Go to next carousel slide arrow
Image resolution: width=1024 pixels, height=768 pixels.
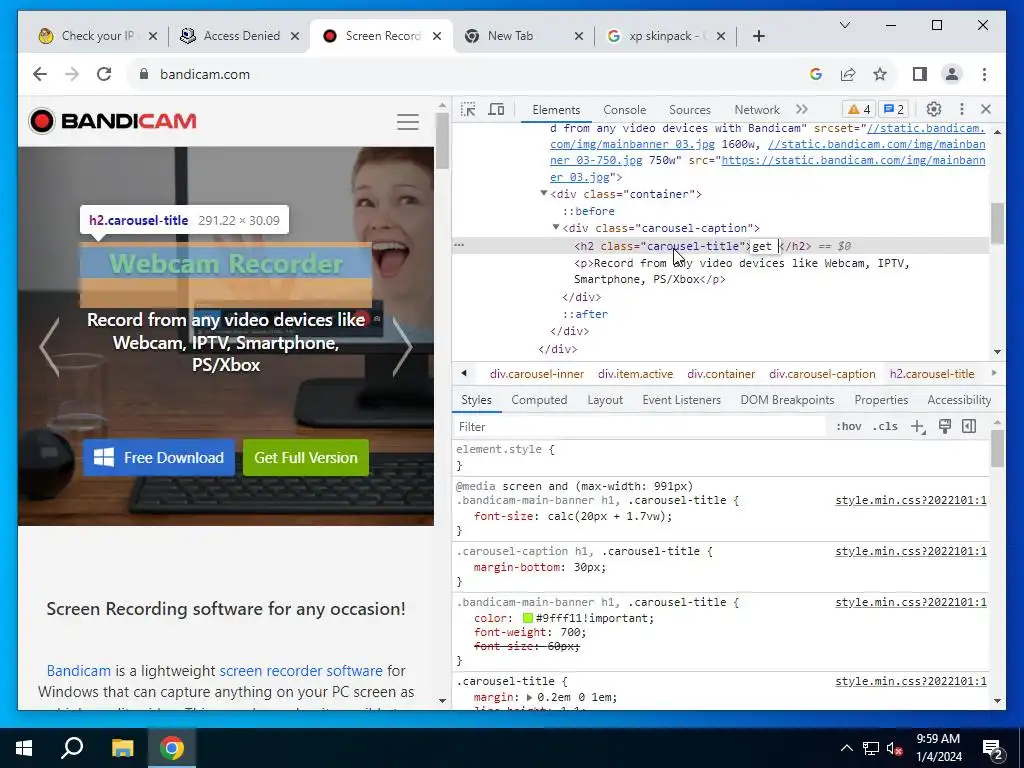(x=402, y=347)
